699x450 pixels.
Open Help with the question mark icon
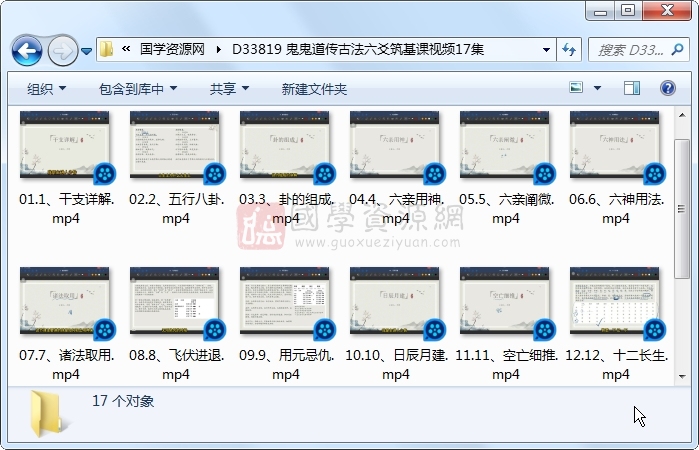point(667,88)
